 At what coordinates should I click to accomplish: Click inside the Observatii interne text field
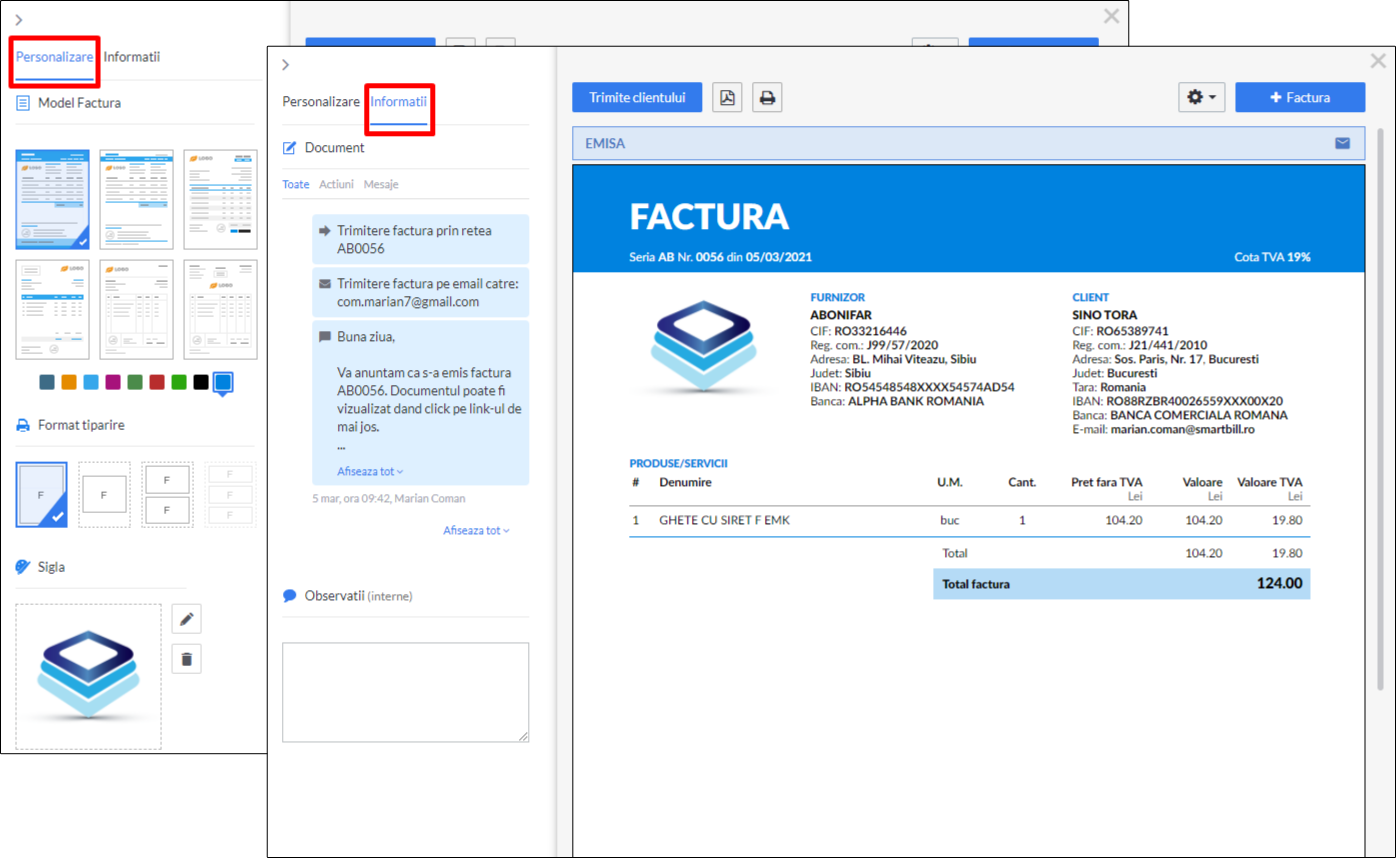tap(405, 692)
